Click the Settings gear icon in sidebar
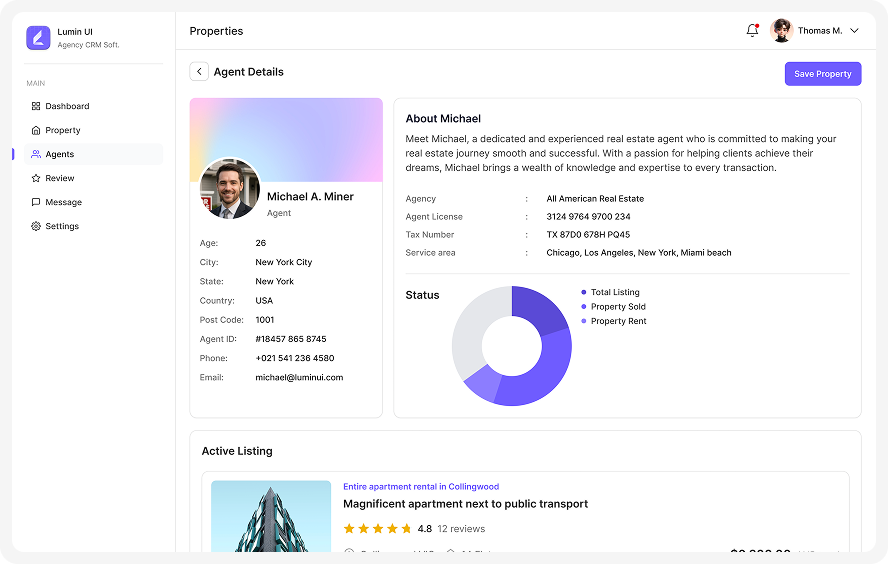888x564 pixels. pos(36,226)
